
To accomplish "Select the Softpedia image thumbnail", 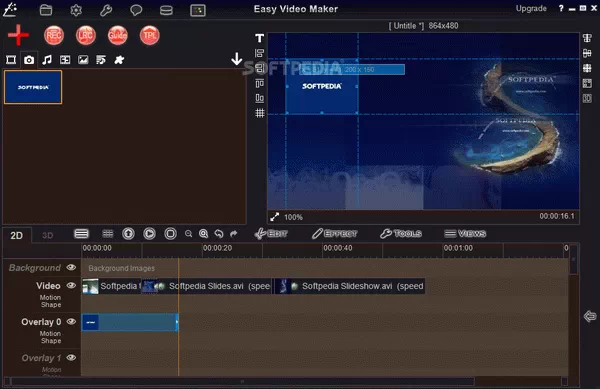I will (33, 87).
